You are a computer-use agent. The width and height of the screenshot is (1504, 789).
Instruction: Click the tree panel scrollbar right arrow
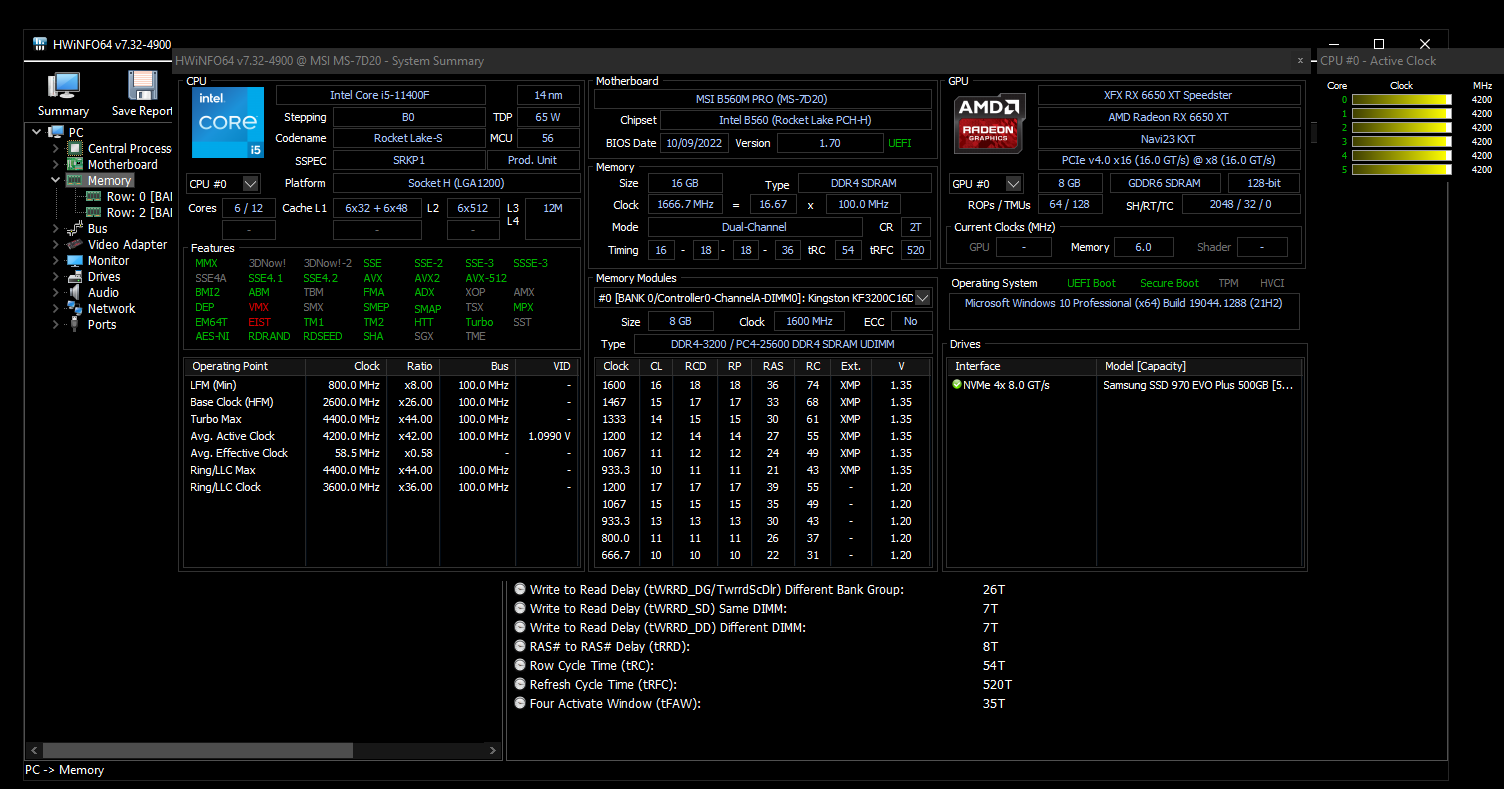click(492, 750)
